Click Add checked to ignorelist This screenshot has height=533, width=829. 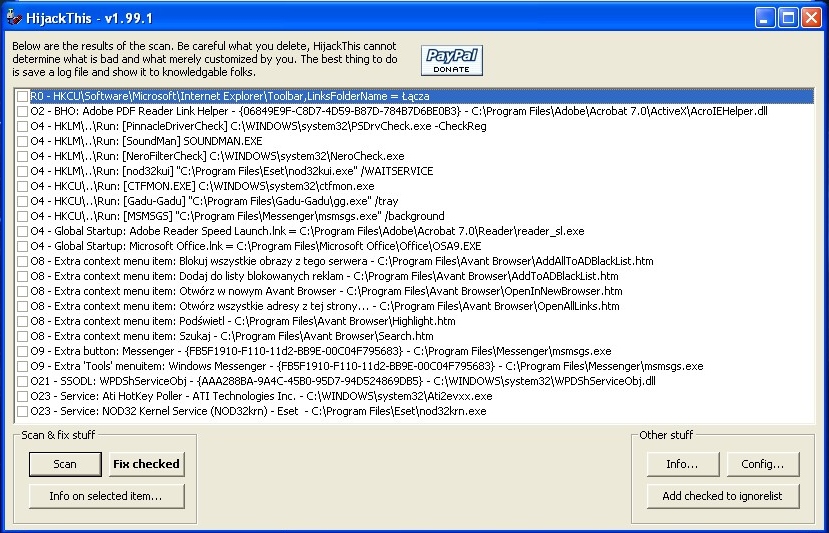722,496
